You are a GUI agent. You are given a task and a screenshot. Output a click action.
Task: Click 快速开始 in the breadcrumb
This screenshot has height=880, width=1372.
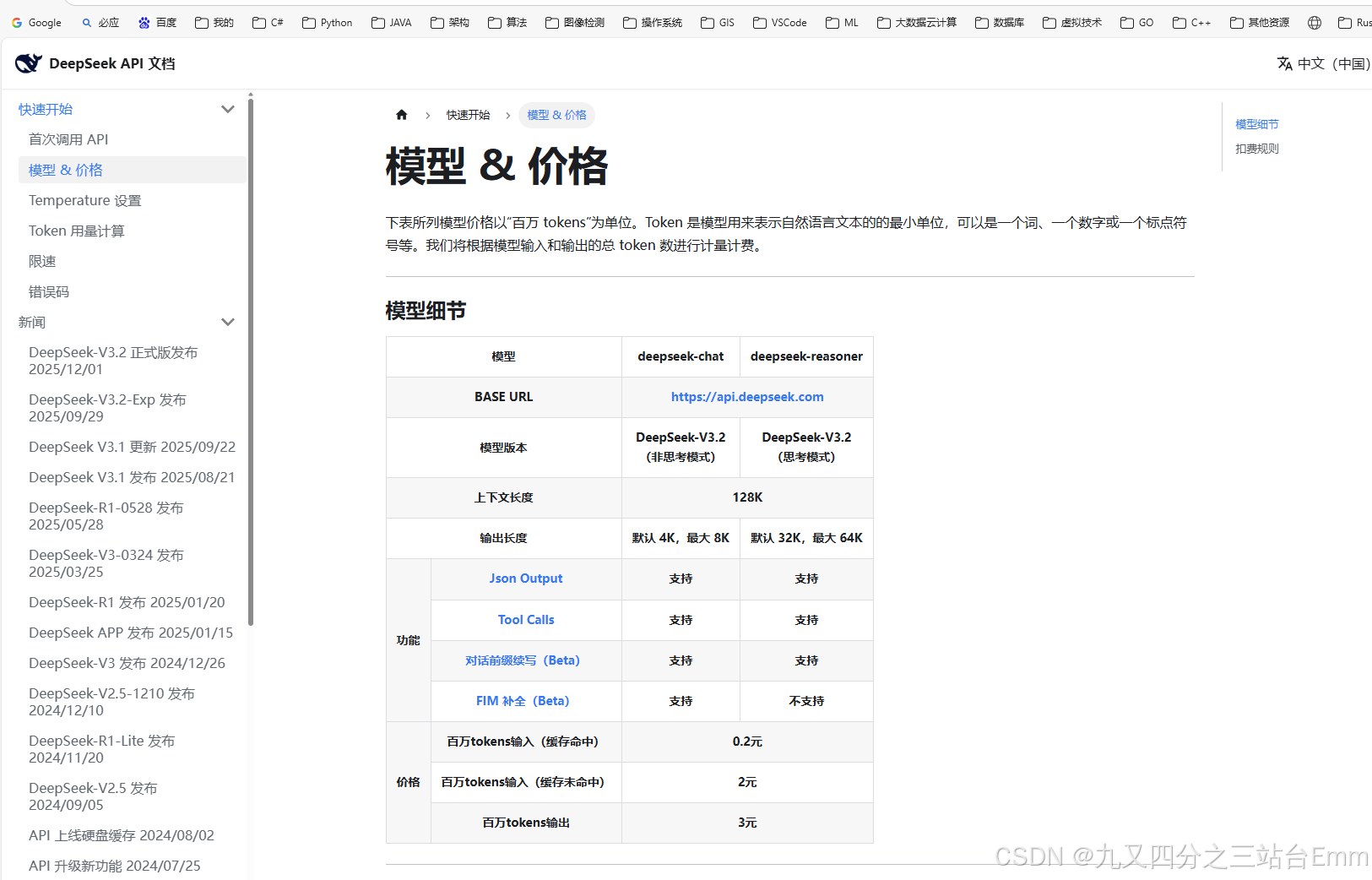point(468,115)
